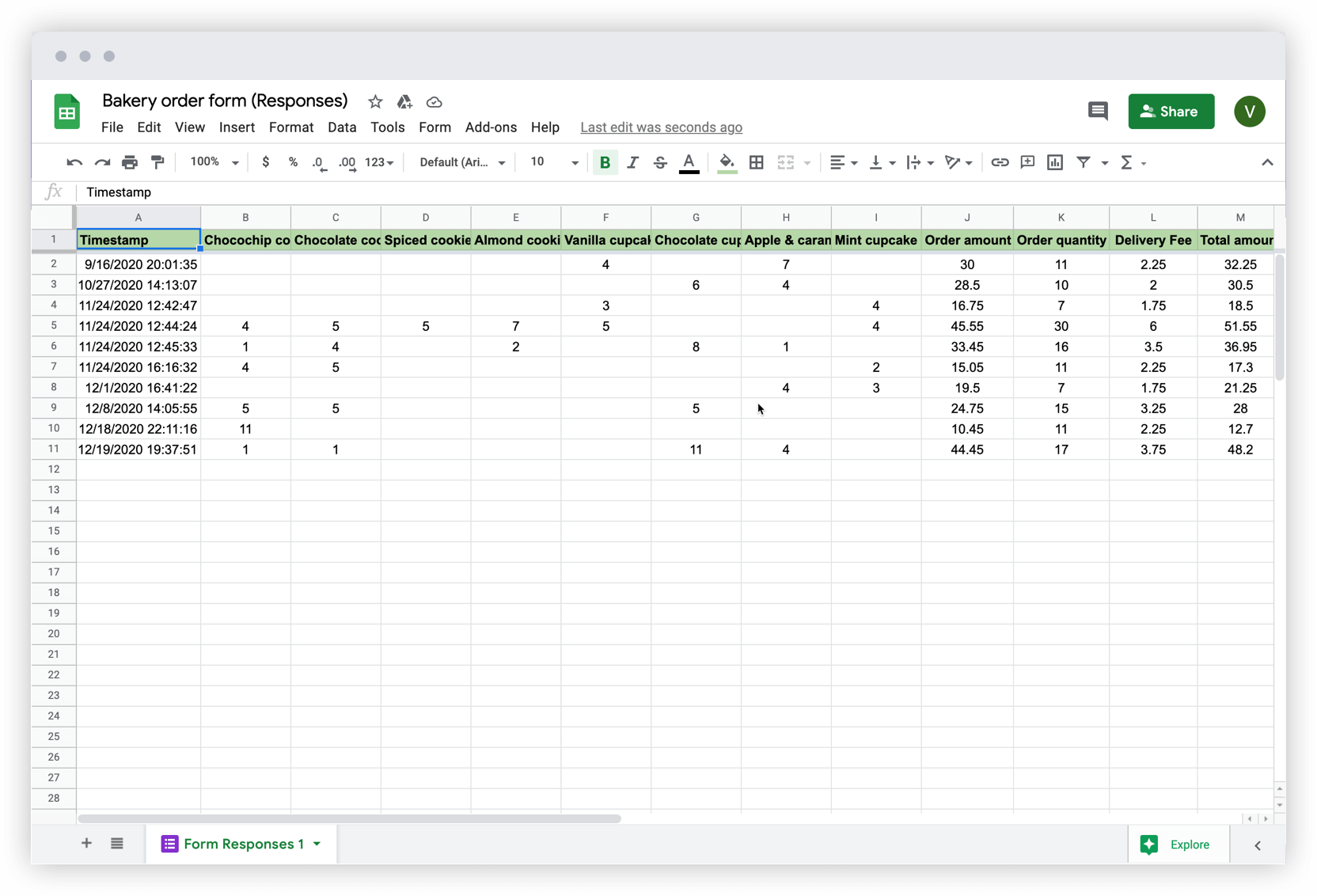This screenshot has width=1317, height=896.
Task: Insert a link via the toolbar icon
Action: (1000, 162)
